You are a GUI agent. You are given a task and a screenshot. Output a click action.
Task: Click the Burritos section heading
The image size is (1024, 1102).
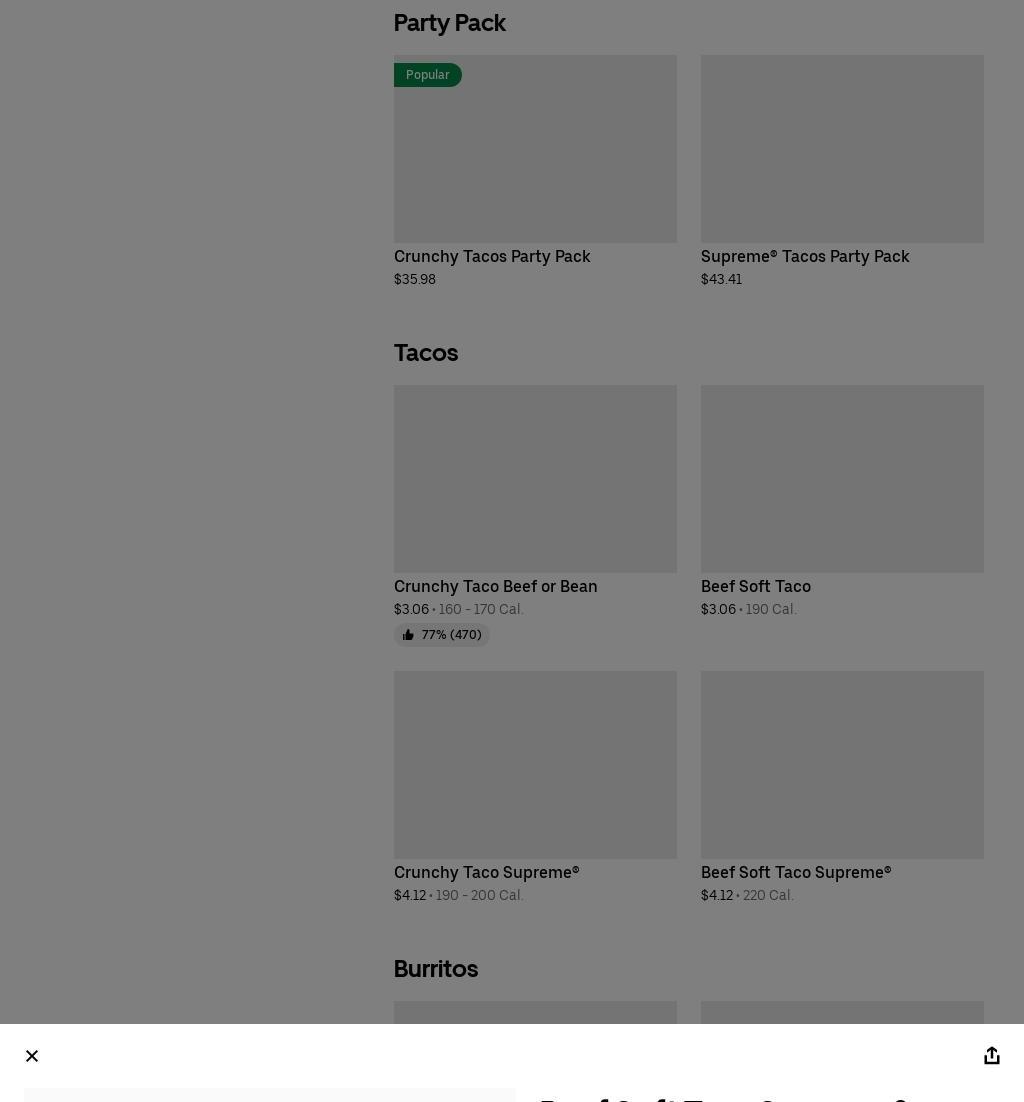click(x=436, y=969)
